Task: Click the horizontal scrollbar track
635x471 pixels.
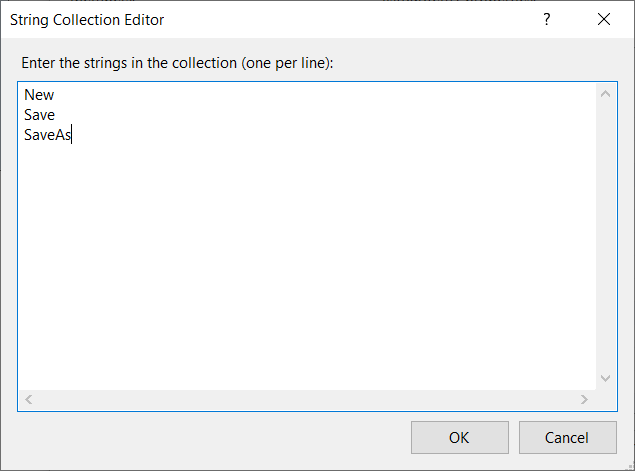Action: (x=300, y=399)
